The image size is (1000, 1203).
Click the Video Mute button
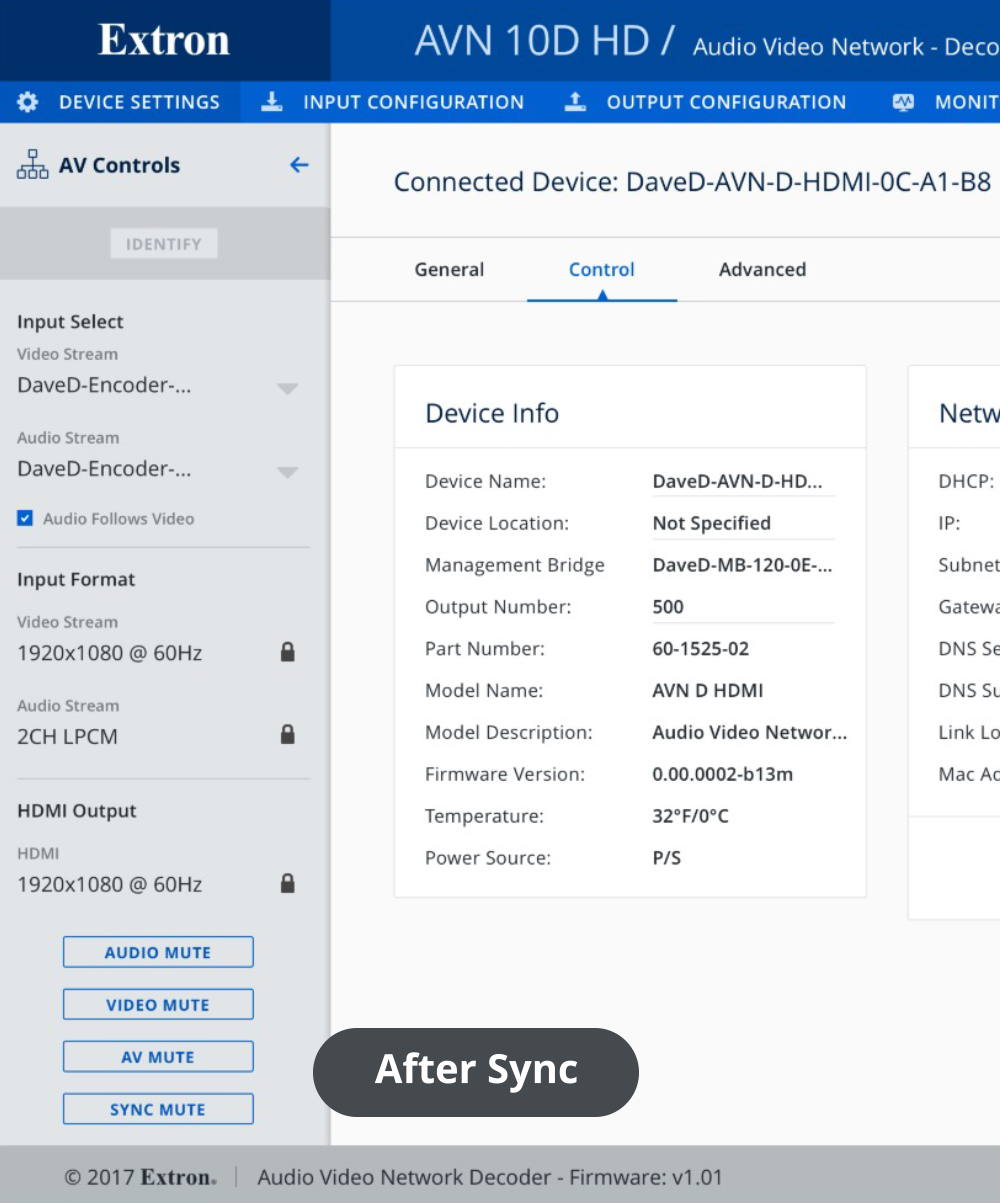tap(157, 1003)
